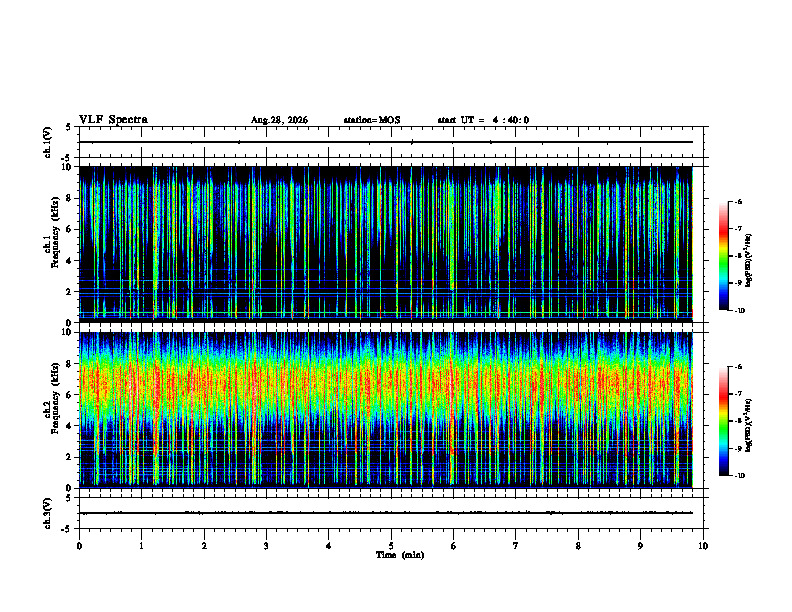This screenshot has height=612, width=792.
Task: Click the 10 minute tick on time axis
Action: point(703,546)
